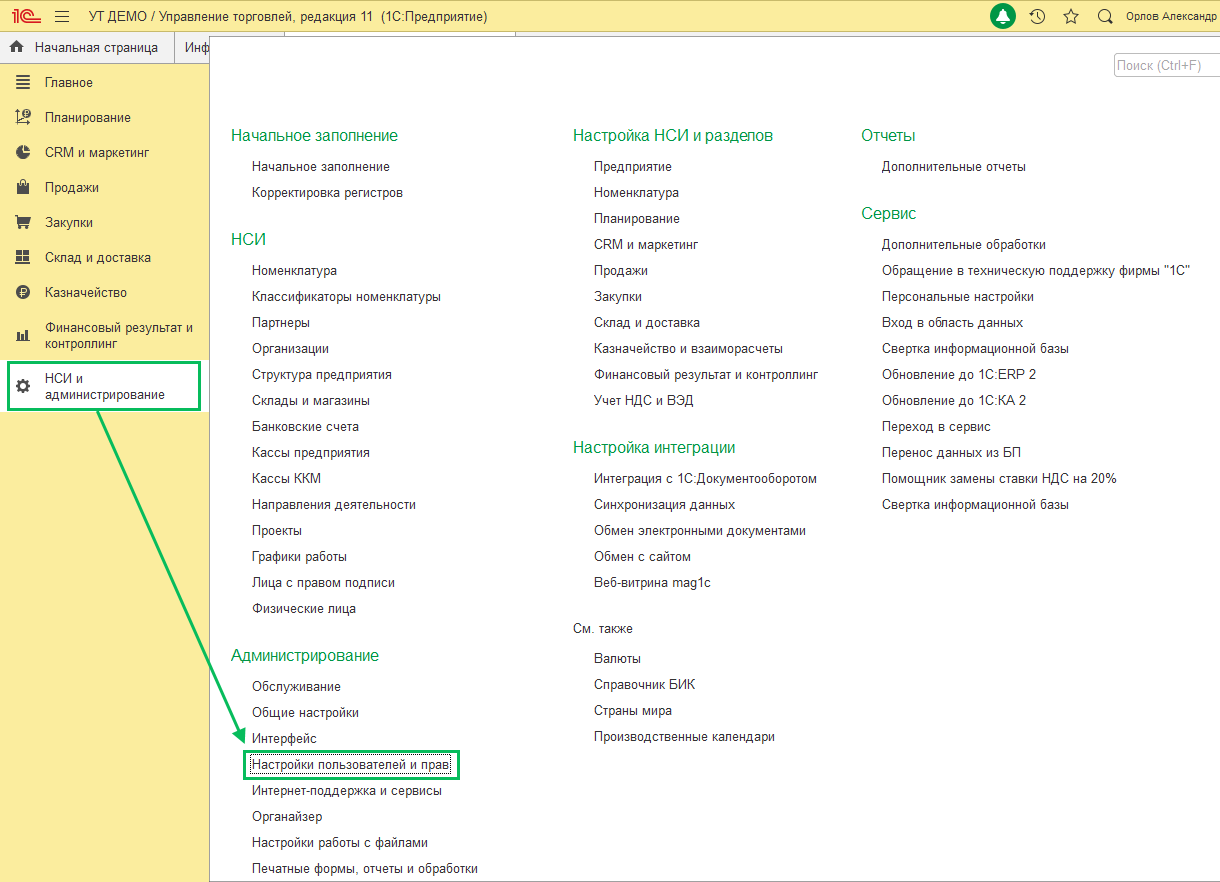Viewport: 1220px width, 882px height.
Task: Open Корректировка регистров
Action: [x=327, y=192]
